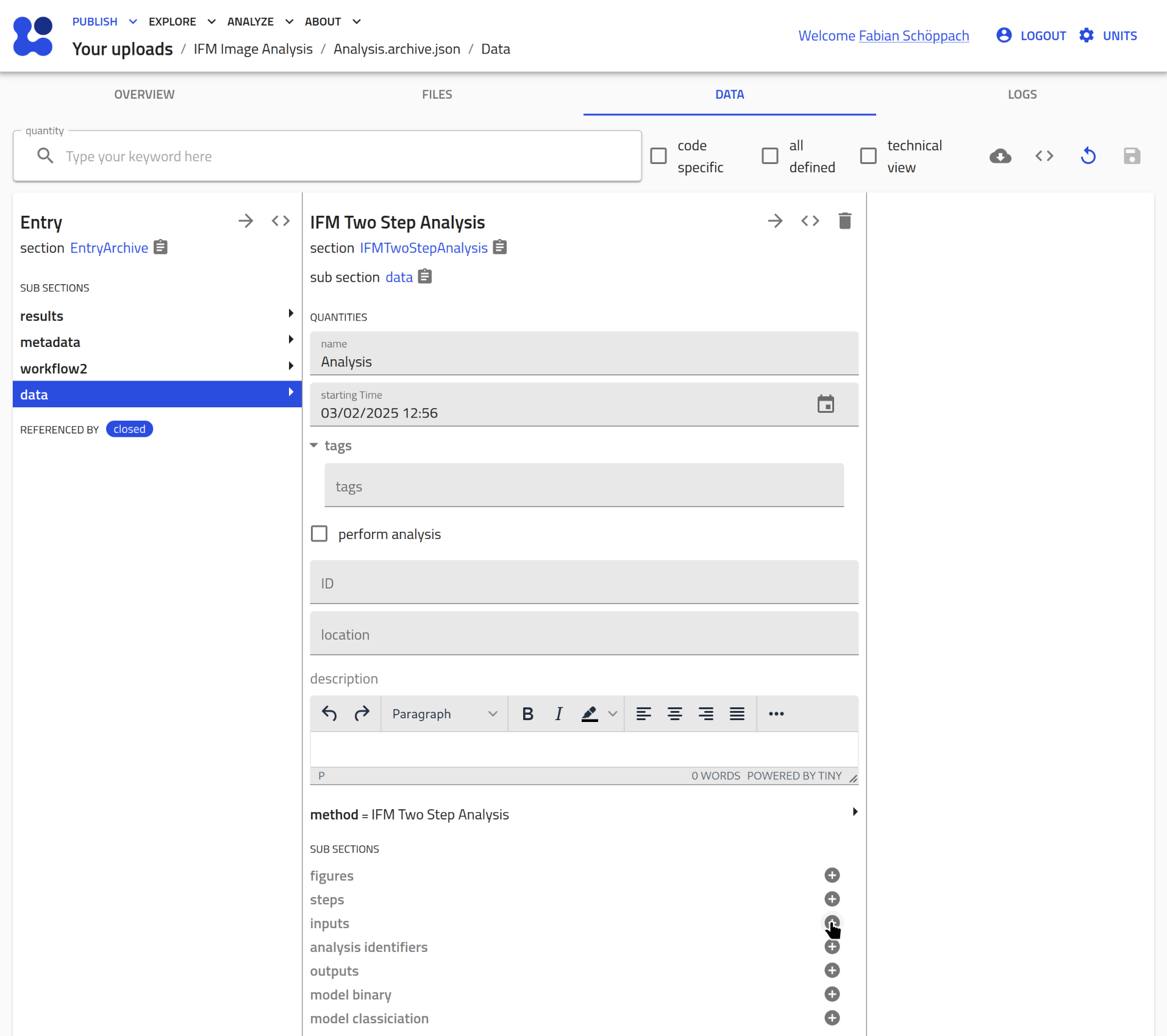Check the all defined option
The height and width of the screenshot is (1036, 1167).
[x=770, y=156]
